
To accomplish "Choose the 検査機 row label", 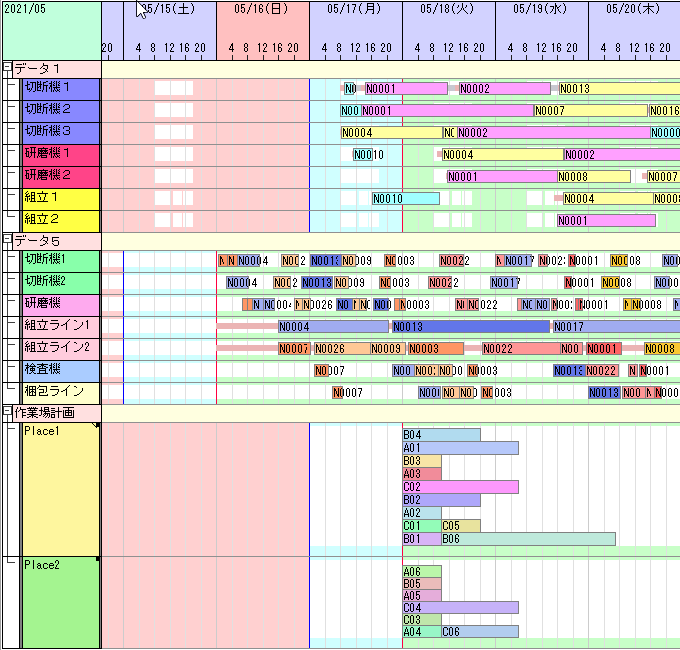I will click(x=60, y=370).
